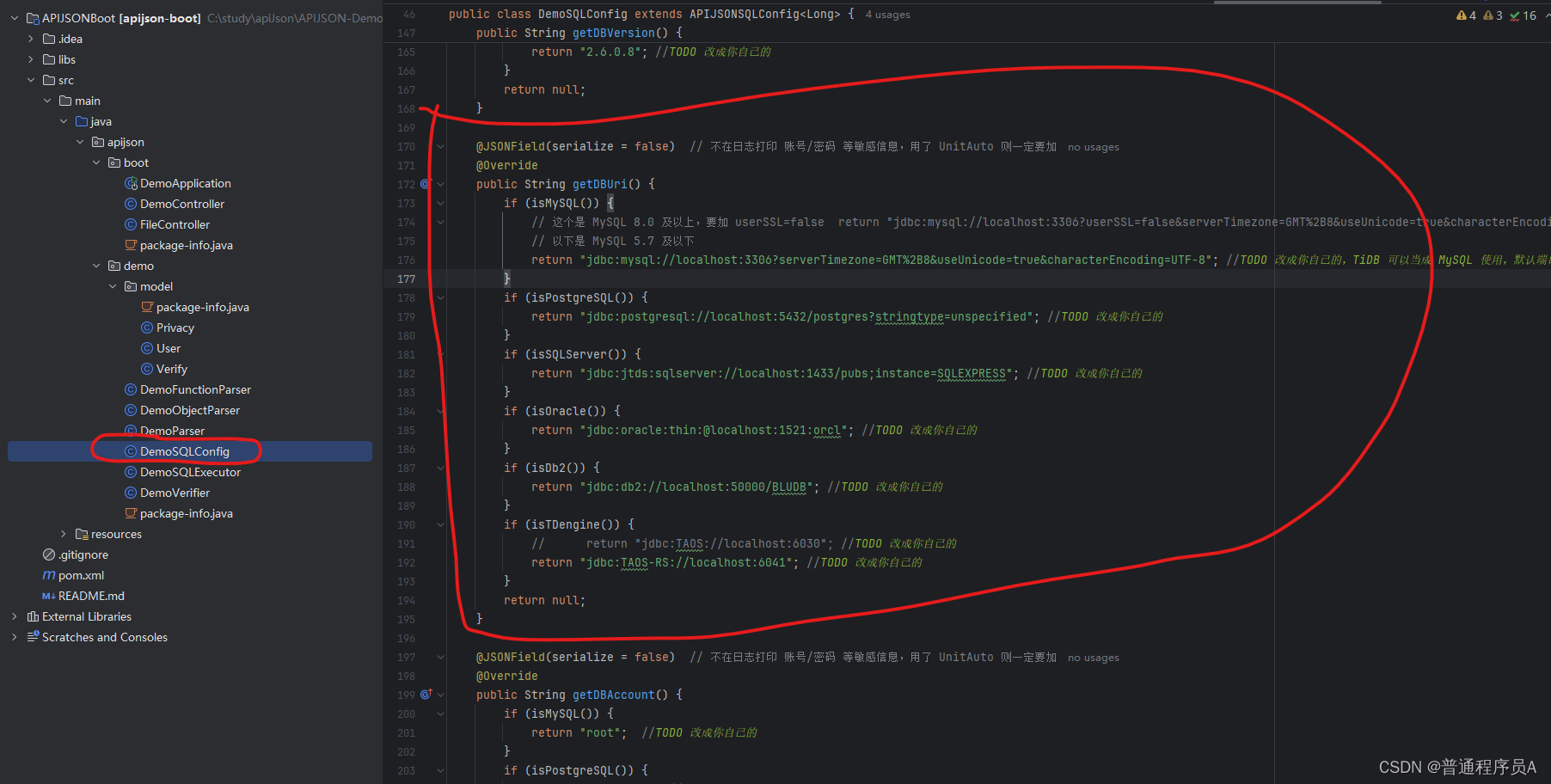Image resolution: width=1551 pixels, height=784 pixels.
Task: Click the README.md markdown icon
Action: [49, 596]
